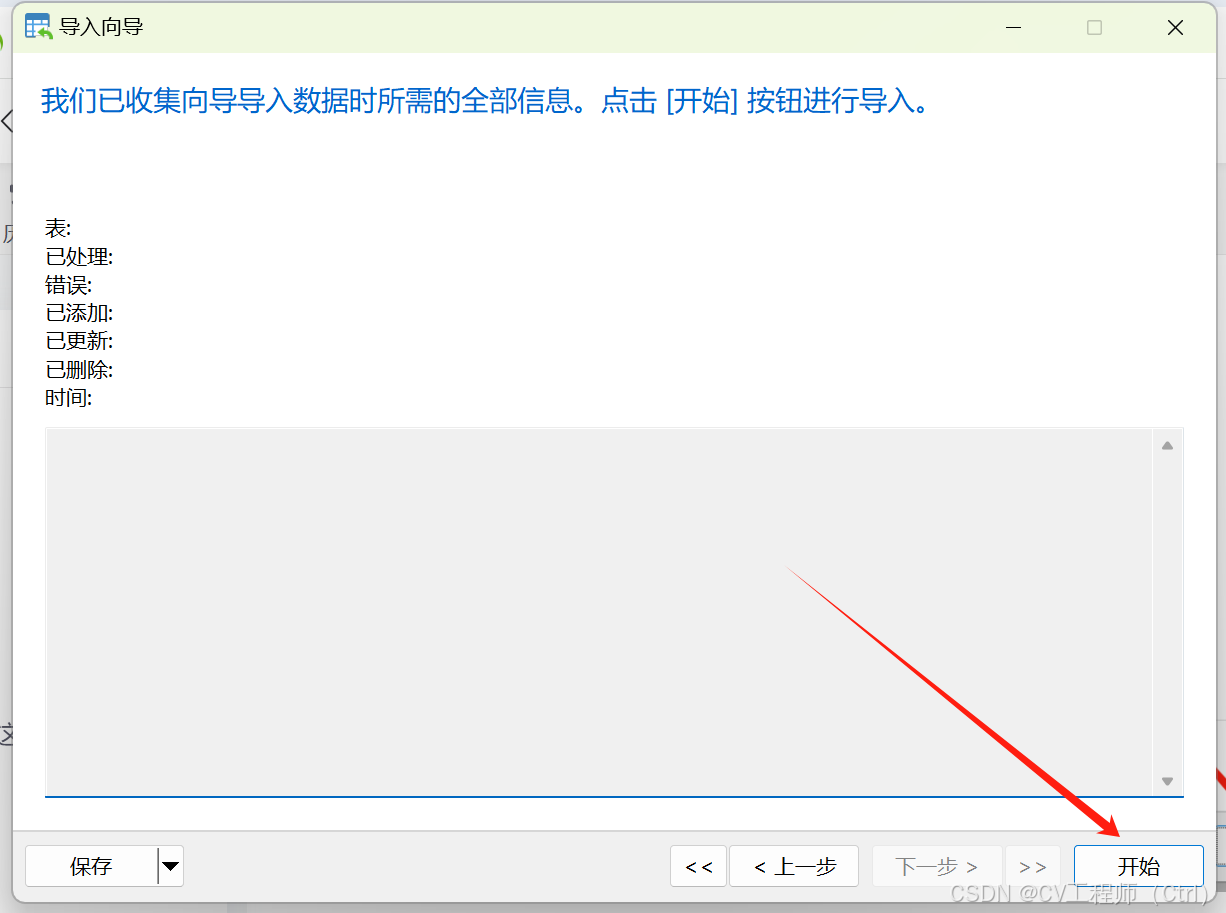The width and height of the screenshot is (1226, 913).
Task: Click the 已添加: label
Action: 79,313
